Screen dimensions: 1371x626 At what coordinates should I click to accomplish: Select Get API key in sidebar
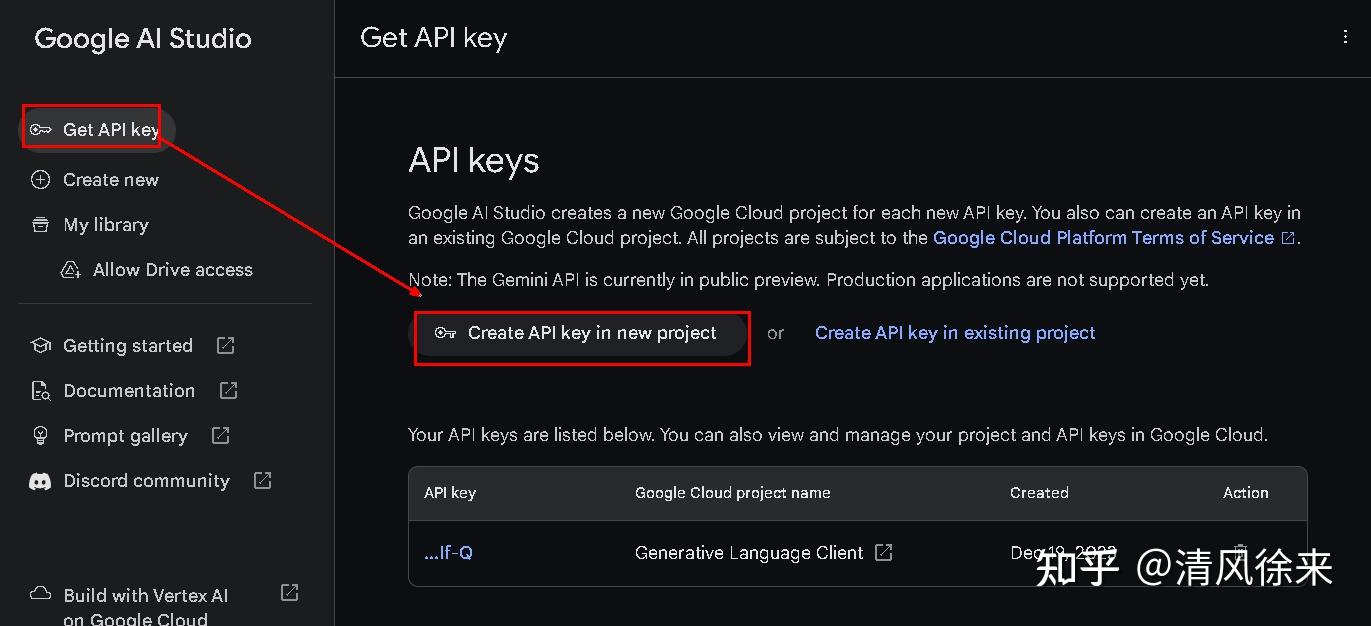[x=110, y=130]
